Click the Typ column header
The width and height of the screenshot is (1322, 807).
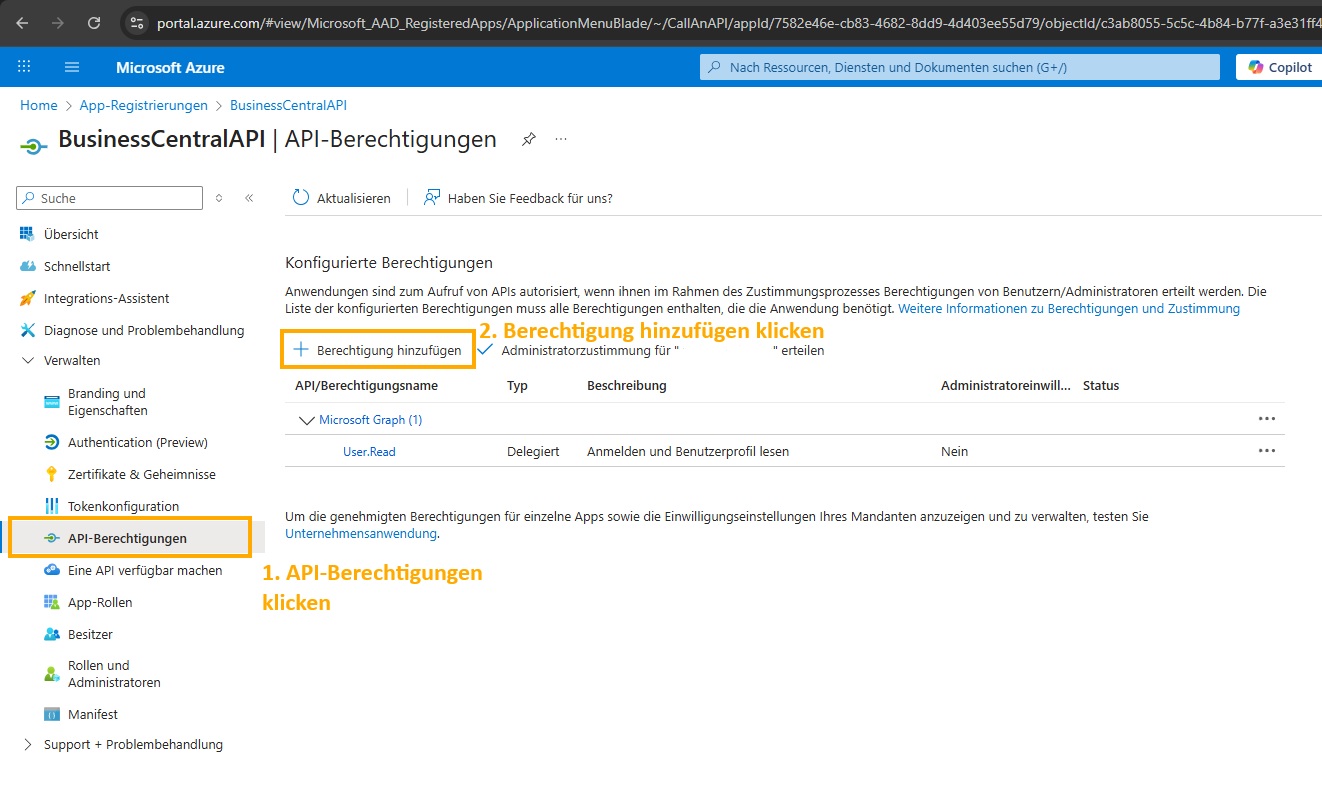coord(517,385)
